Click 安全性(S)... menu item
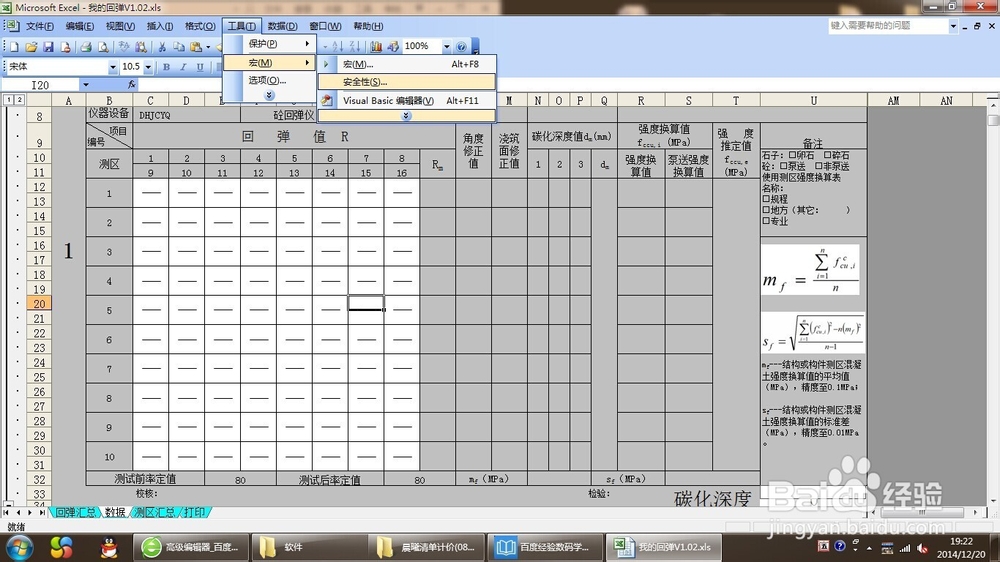The height and width of the screenshot is (562, 1000). (x=407, y=82)
